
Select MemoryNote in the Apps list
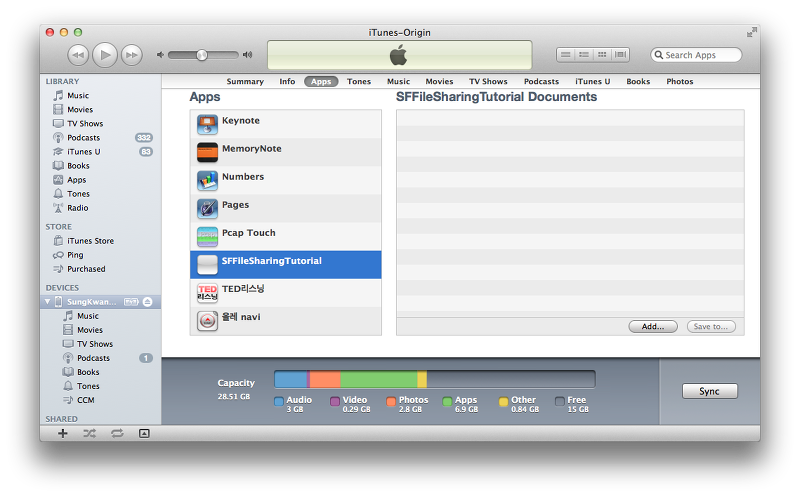point(286,152)
